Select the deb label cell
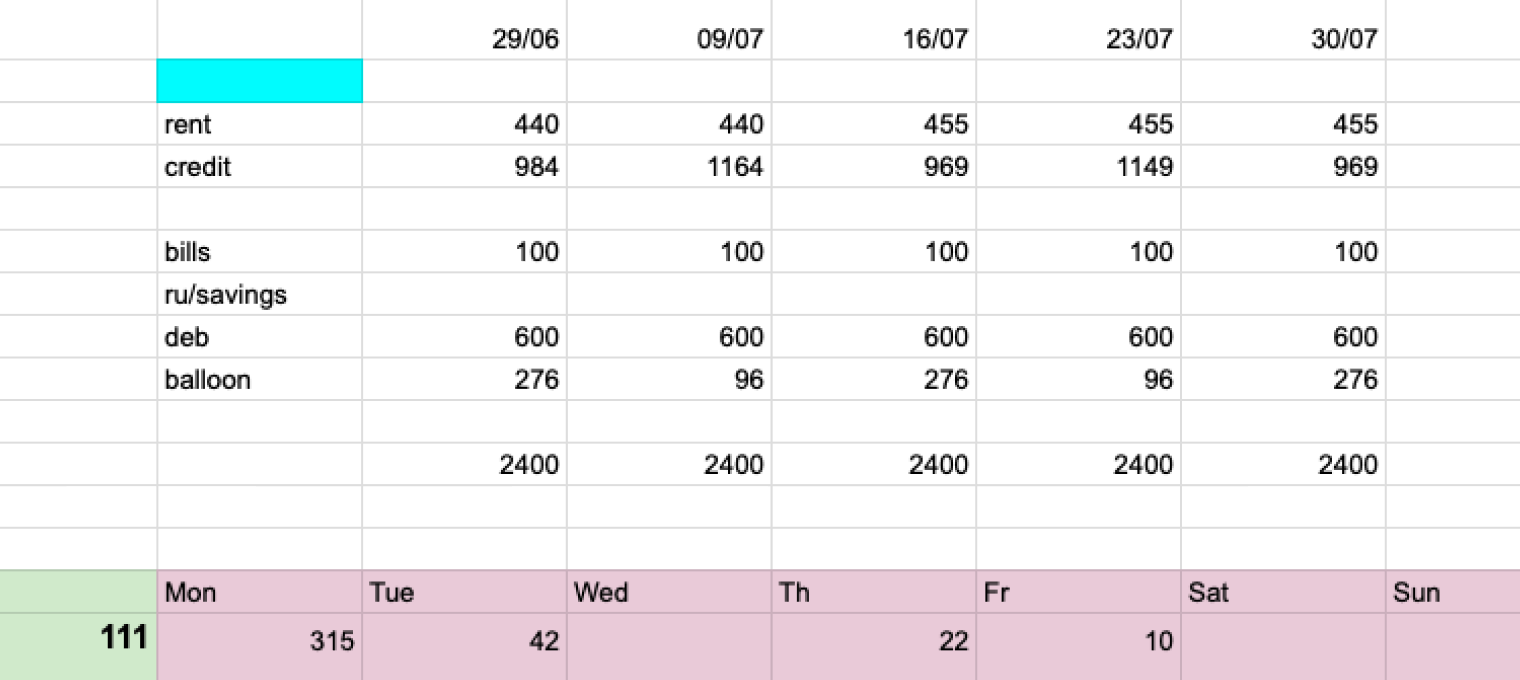Screen dimensions: 1520x680 pyautogui.click(x=260, y=337)
